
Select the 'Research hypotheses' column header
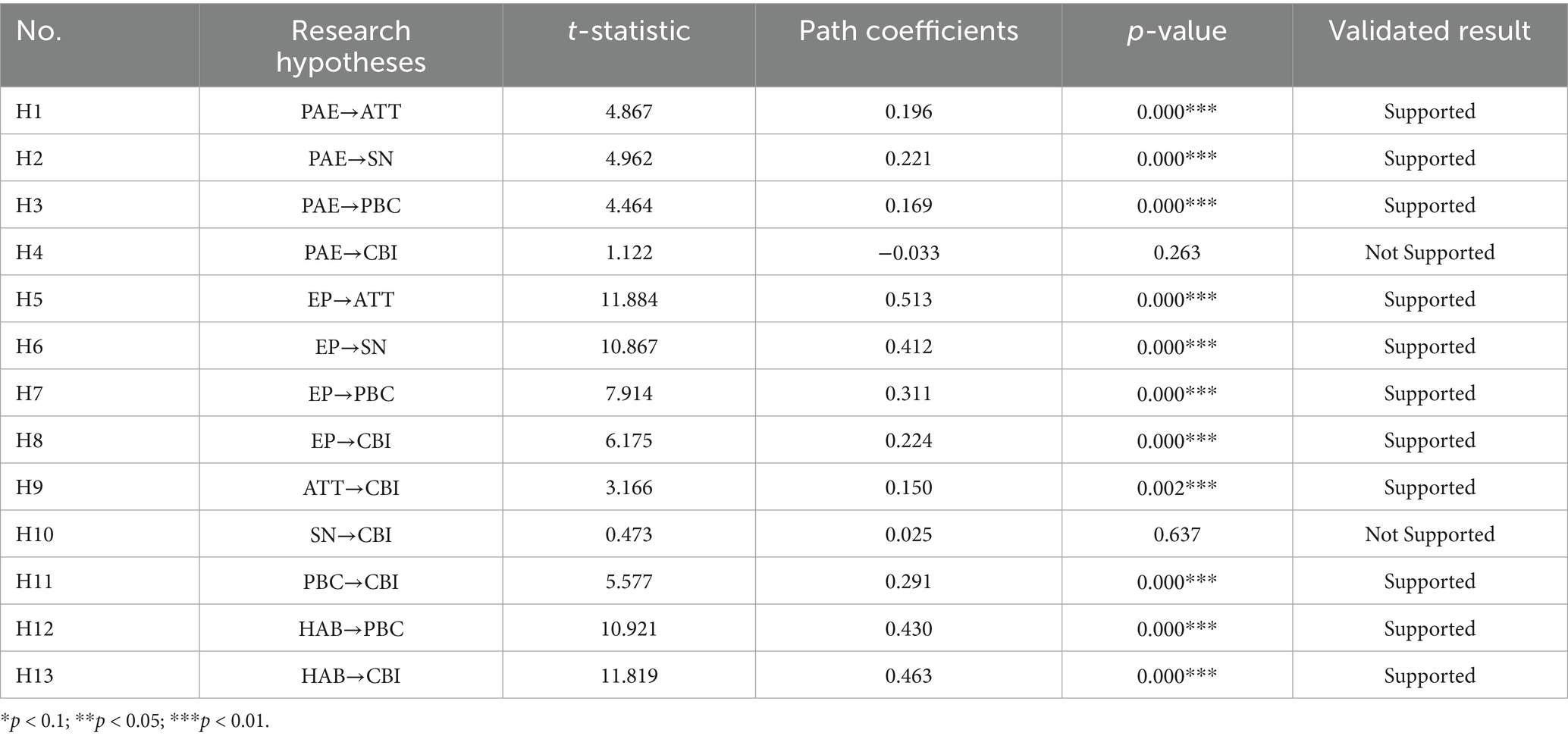350,46
